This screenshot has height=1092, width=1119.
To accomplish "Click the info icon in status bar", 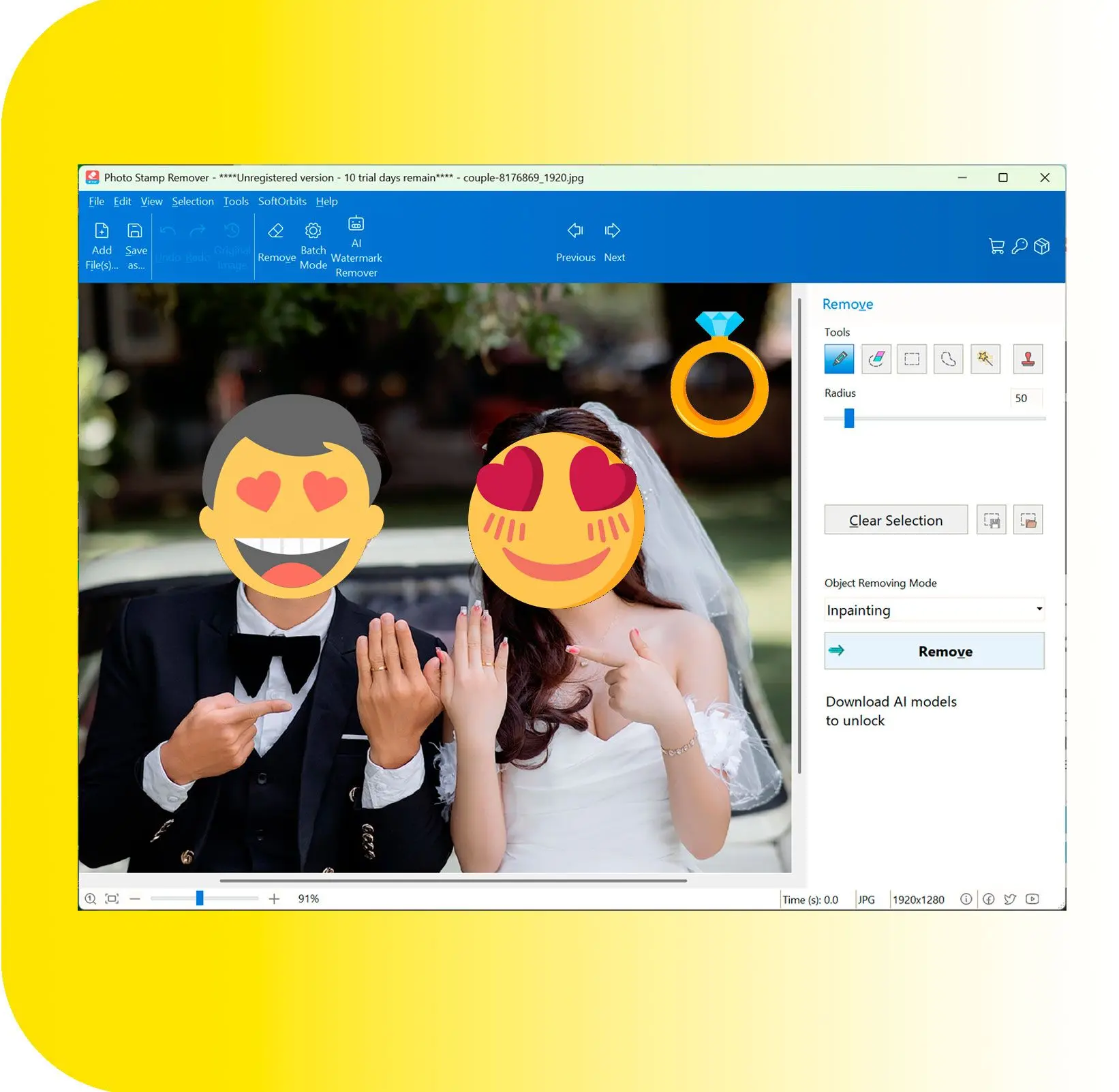I will coord(966,899).
